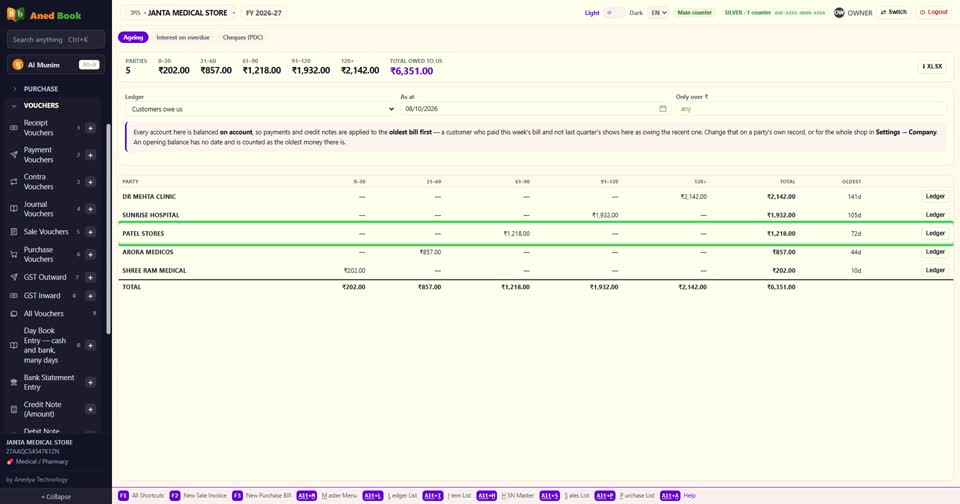Click Main counter badge

point(694,12)
